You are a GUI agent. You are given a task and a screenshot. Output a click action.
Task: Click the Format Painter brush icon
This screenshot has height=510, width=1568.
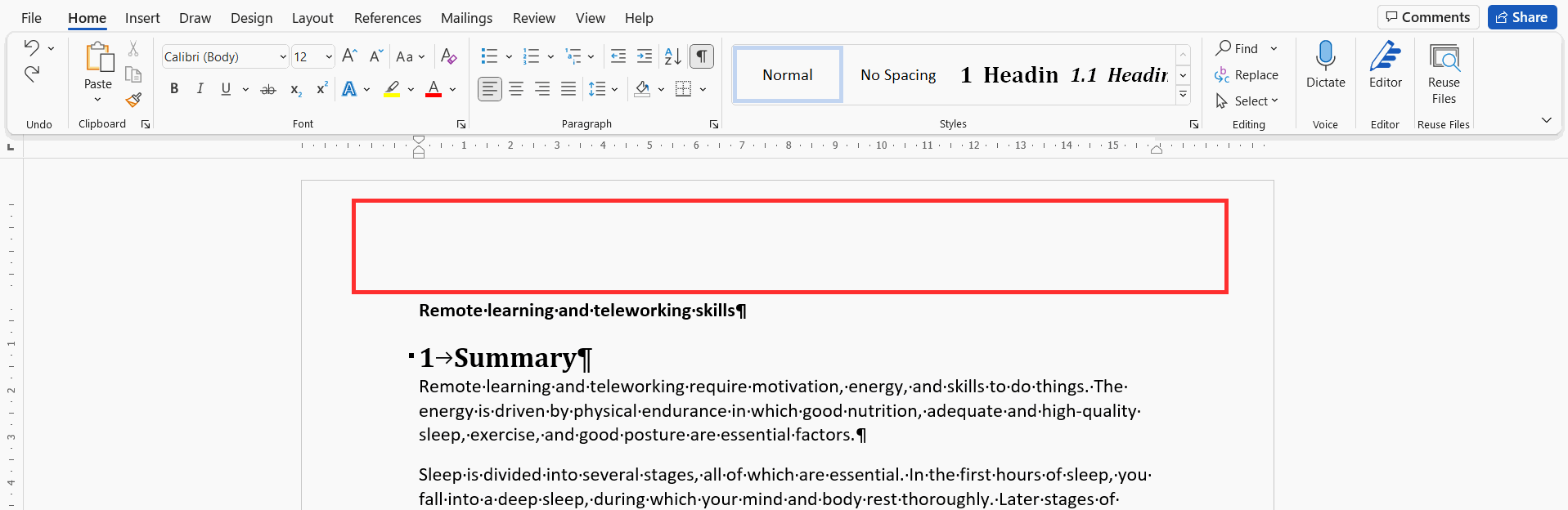pyautogui.click(x=133, y=100)
